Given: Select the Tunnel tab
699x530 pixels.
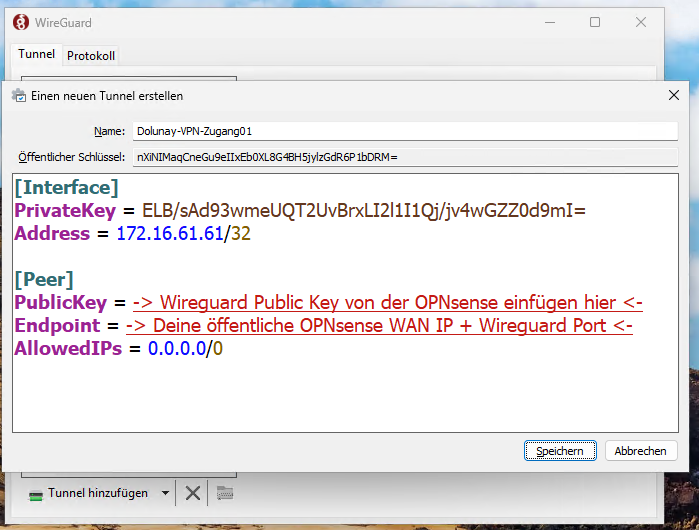Looking at the screenshot, I should (x=37, y=55).
